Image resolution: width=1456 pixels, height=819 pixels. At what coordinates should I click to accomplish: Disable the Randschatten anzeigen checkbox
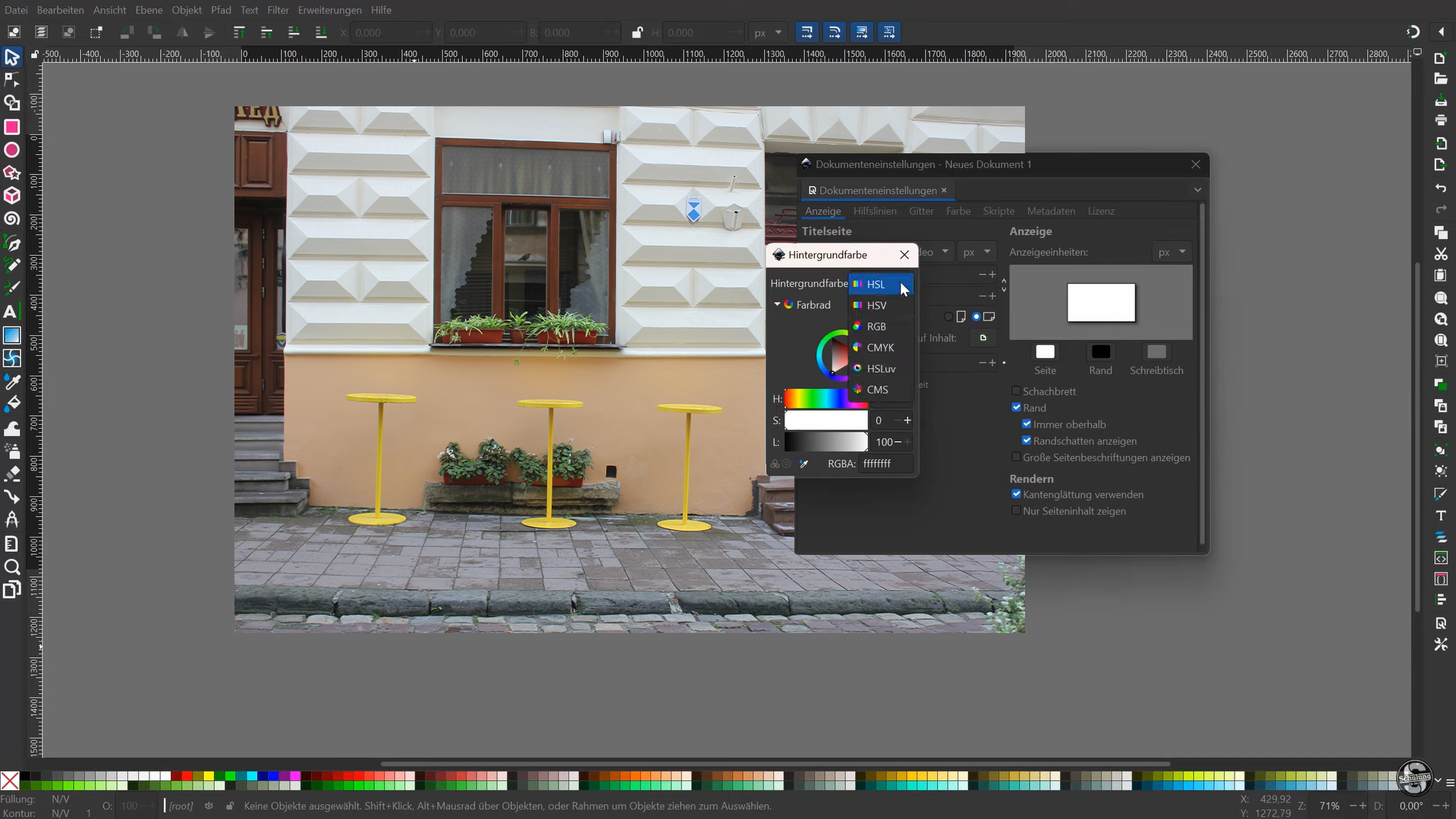coord(1025,441)
